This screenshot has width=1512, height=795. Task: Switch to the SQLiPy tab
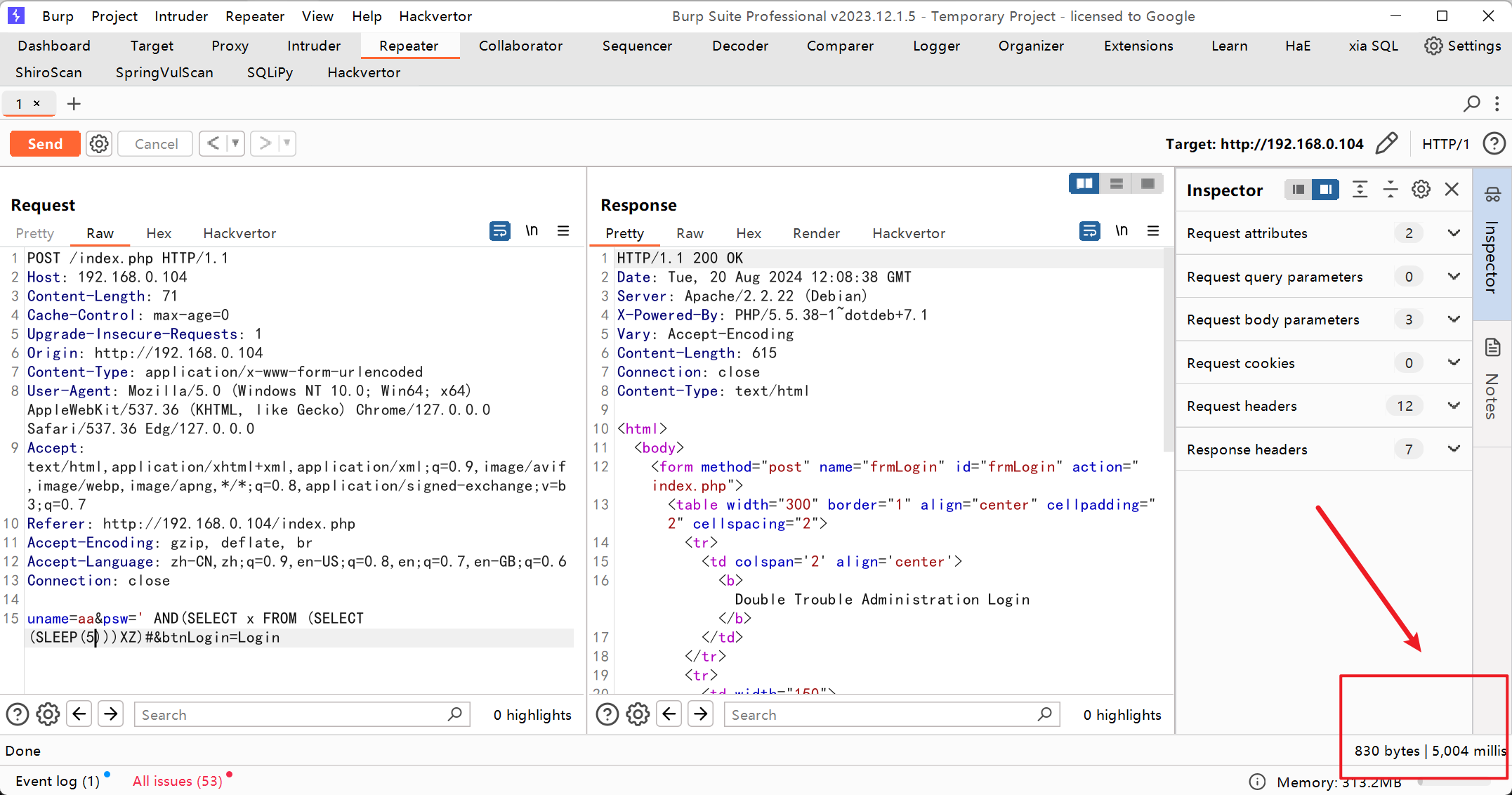coord(270,72)
